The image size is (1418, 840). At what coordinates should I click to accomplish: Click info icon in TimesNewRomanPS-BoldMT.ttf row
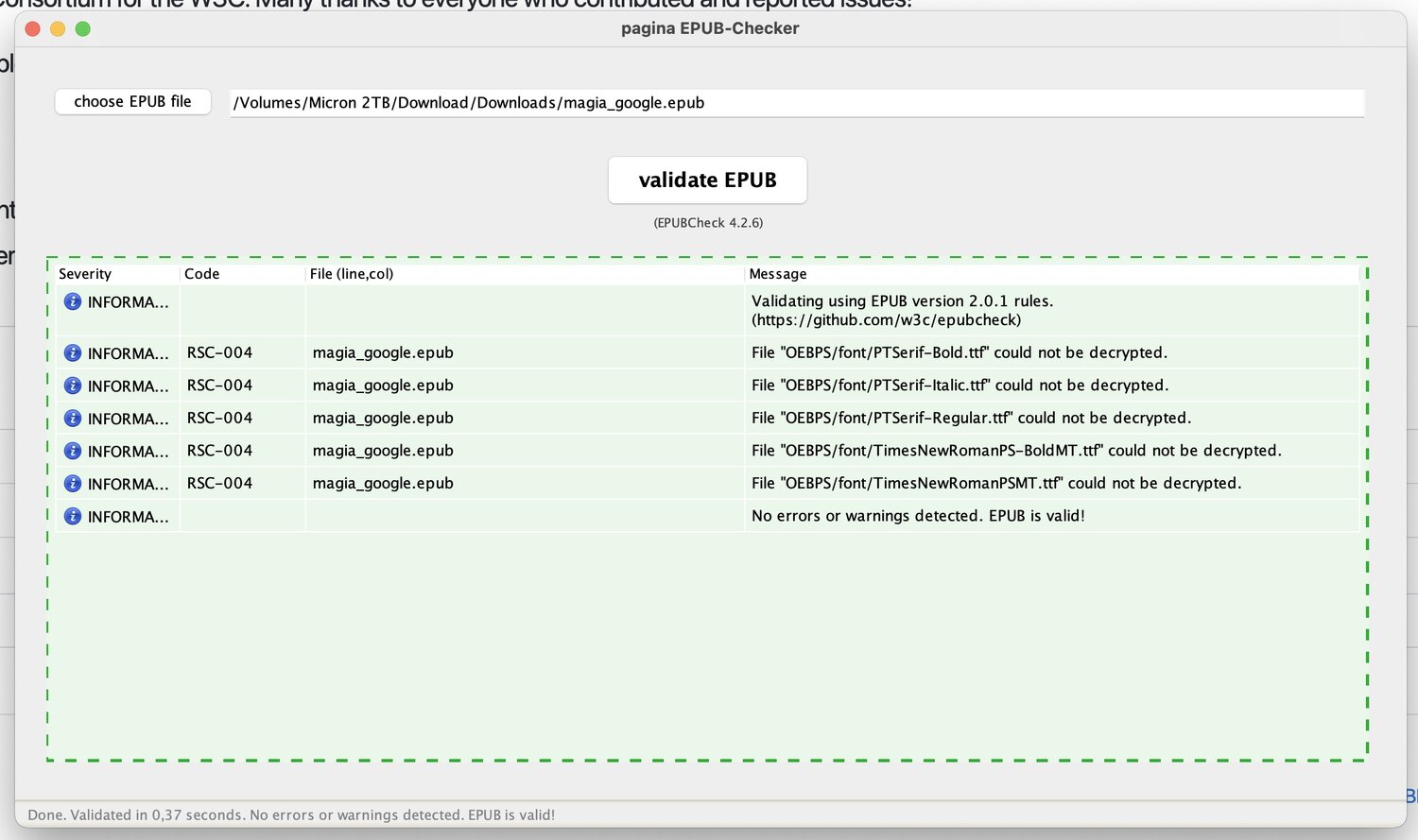point(72,451)
